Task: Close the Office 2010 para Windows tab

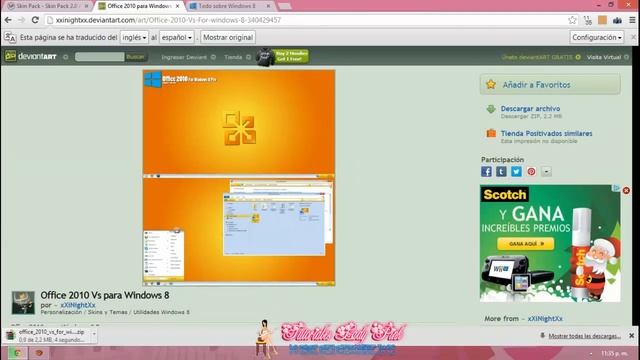Action: 178,6
